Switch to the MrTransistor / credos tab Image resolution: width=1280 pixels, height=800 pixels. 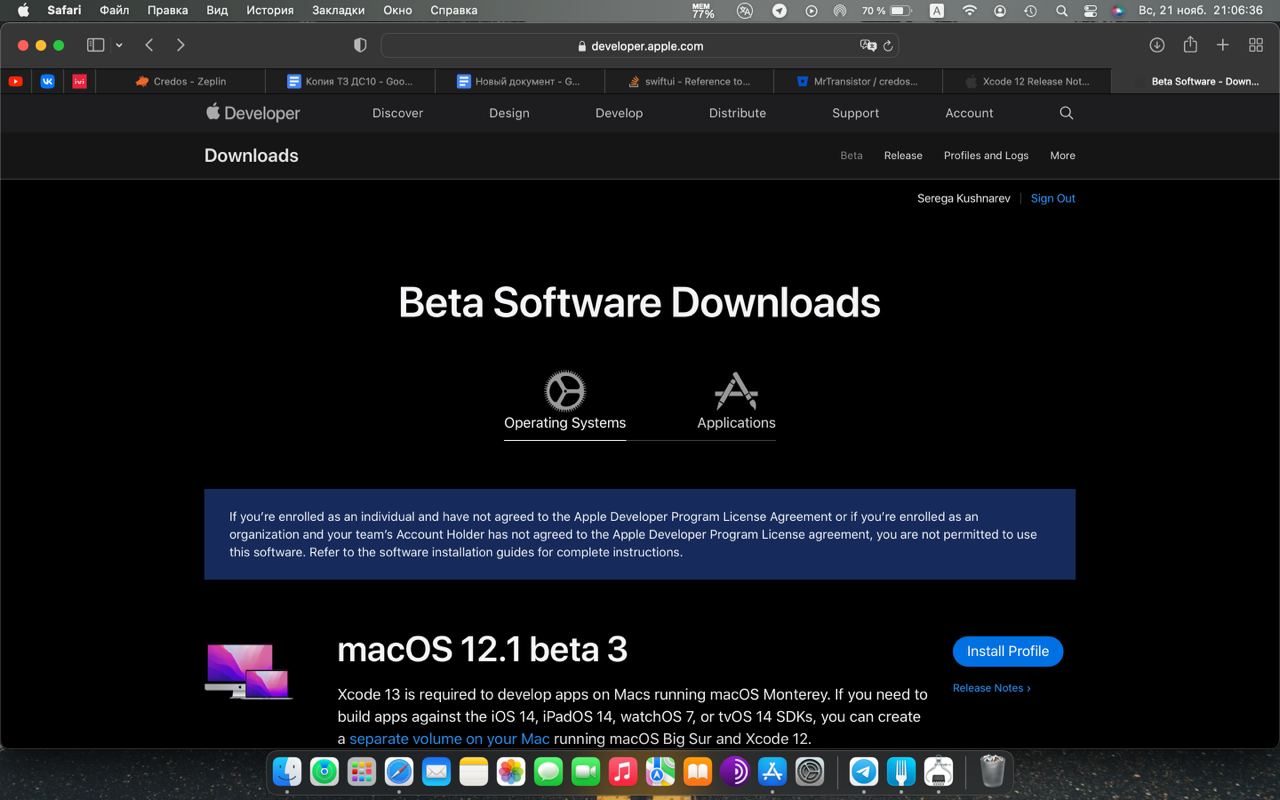[x=857, y=81]
